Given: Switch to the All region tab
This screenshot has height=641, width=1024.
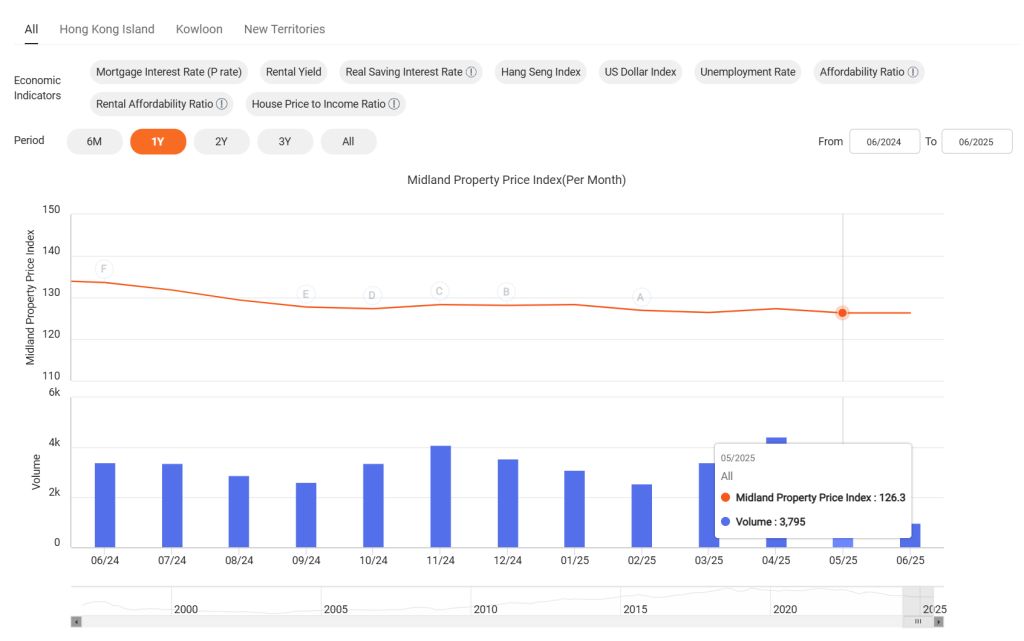Looking at the screenshot, I should coord(31,29).
